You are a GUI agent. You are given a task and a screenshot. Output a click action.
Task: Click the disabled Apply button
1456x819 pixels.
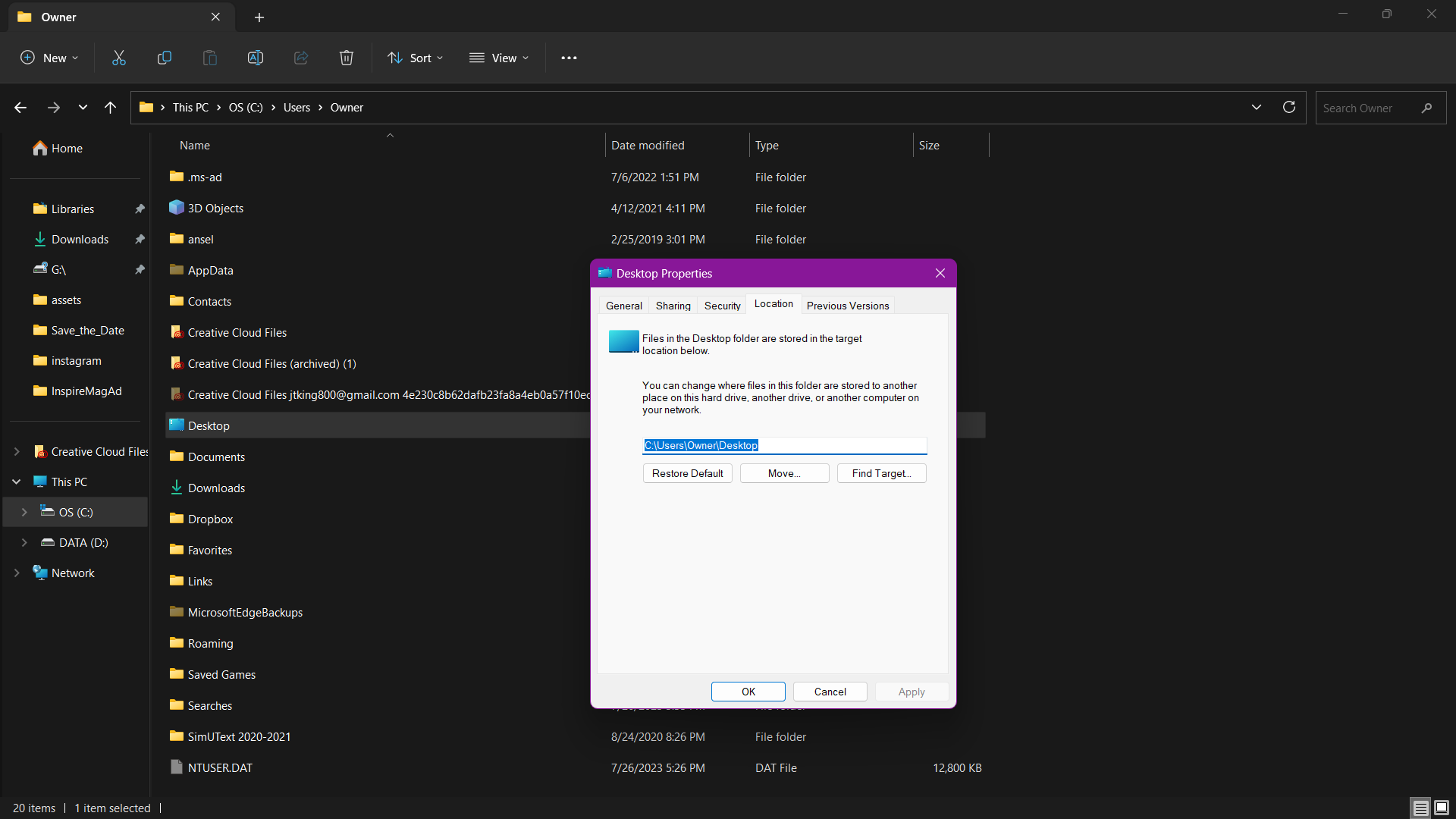point(912,692)
